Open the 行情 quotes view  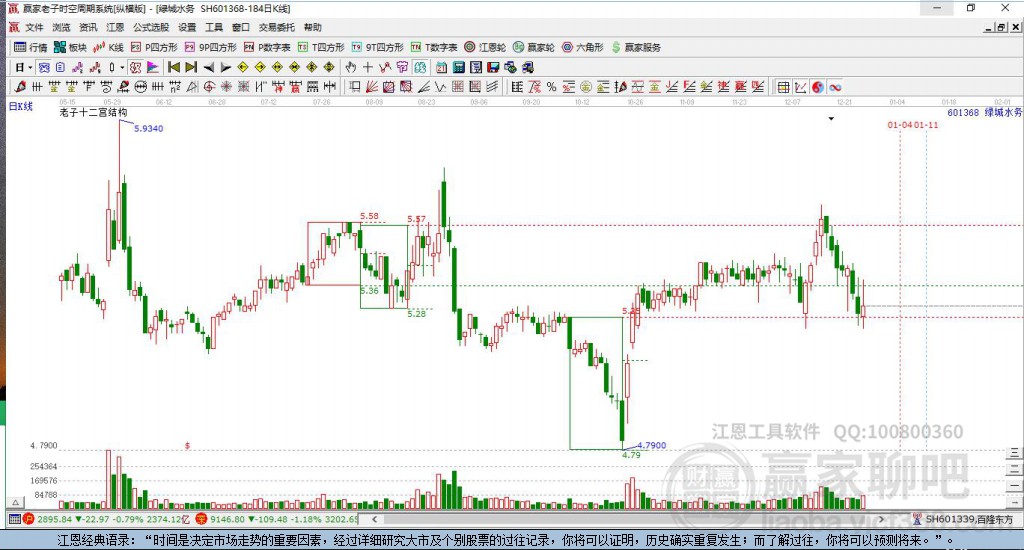point(31,47)
